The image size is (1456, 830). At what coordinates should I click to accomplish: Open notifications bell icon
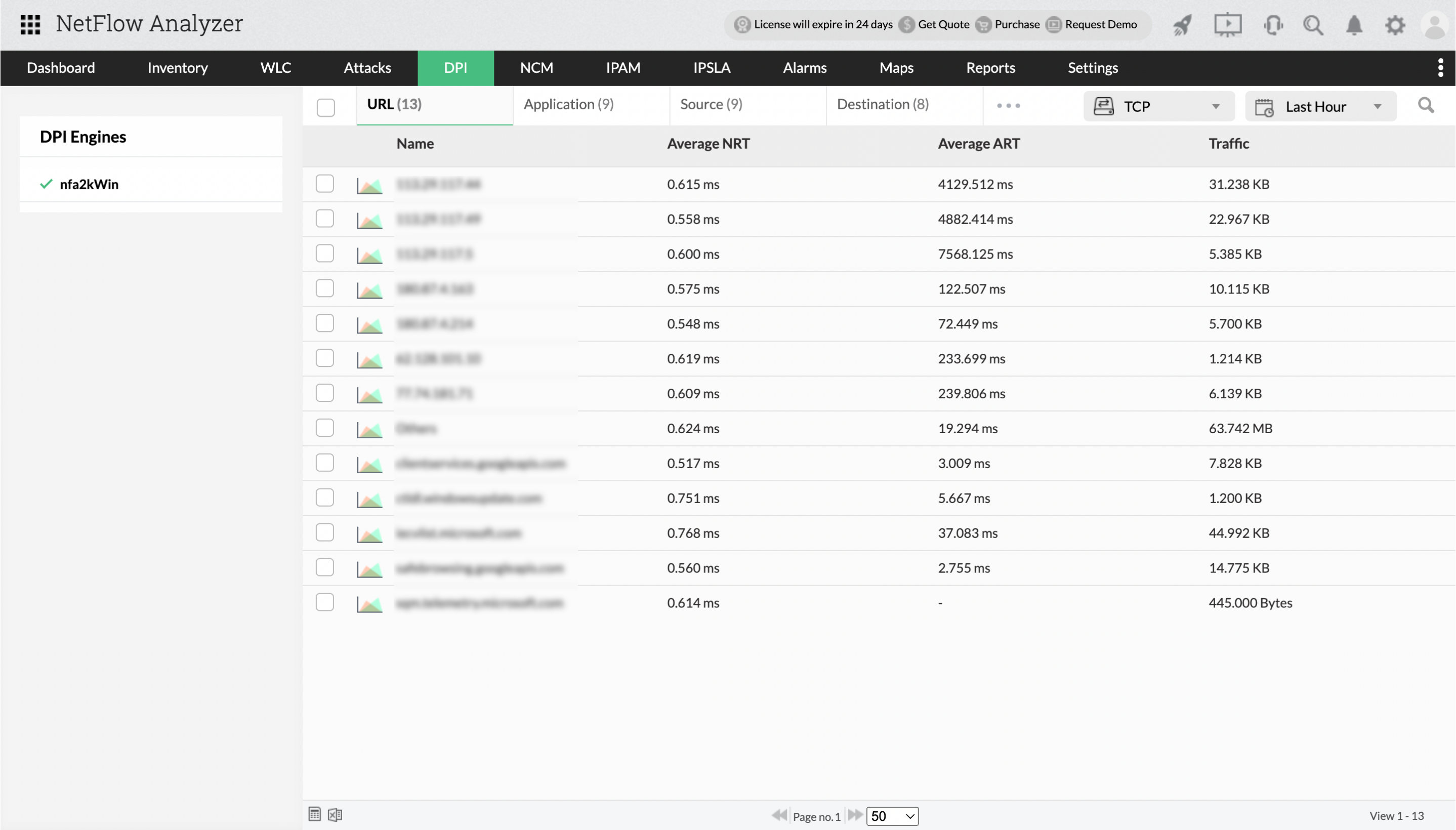tap(1354, 25)
